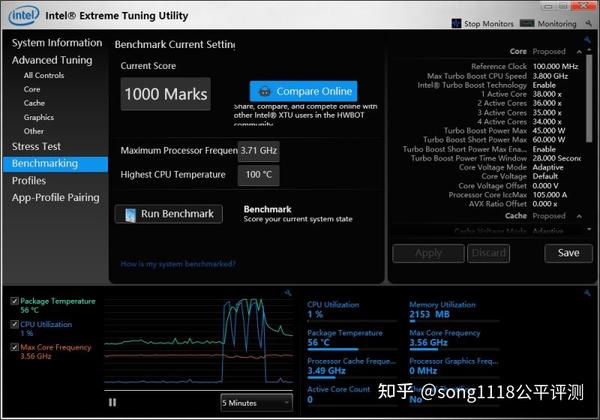The width and height of the screenshot is (600, 420).
Task: Click wrench icon beside Memory Utilization stats
Action: (587, 293)
